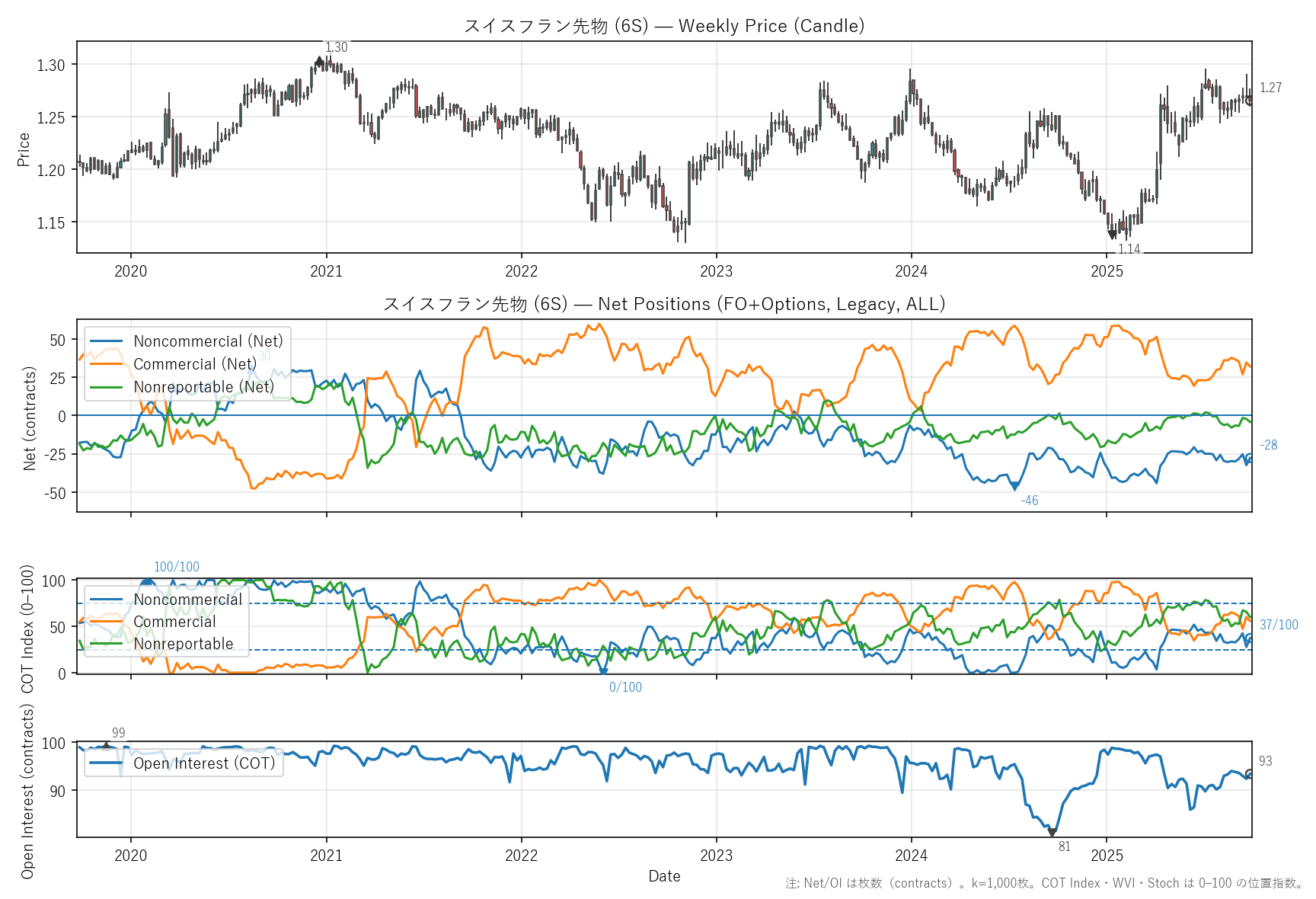Click the 0/100 COT Index low marker
Viewport: 1316px width, 899px height.
[603, 671]
